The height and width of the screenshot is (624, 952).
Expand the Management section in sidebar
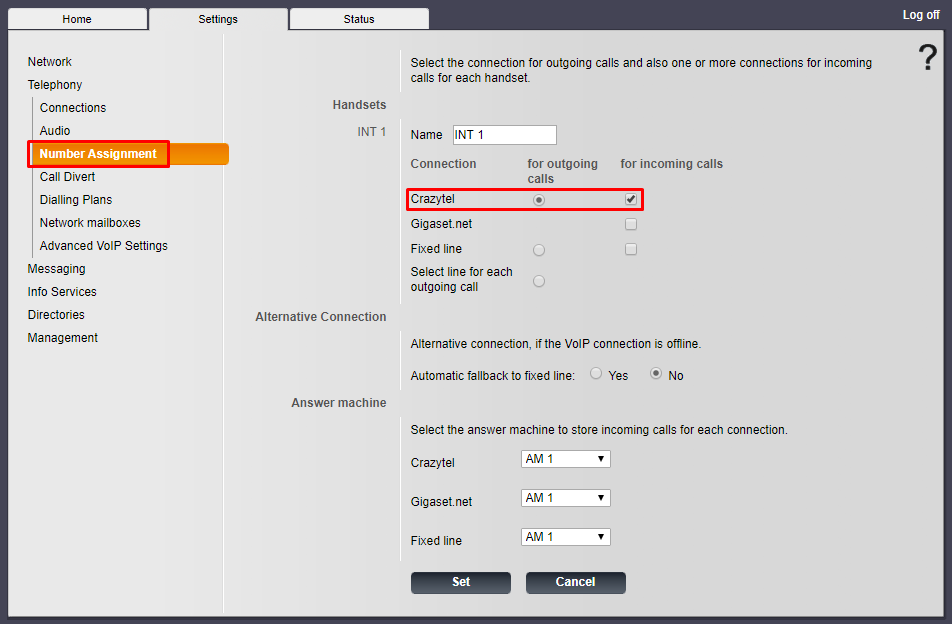62,338
